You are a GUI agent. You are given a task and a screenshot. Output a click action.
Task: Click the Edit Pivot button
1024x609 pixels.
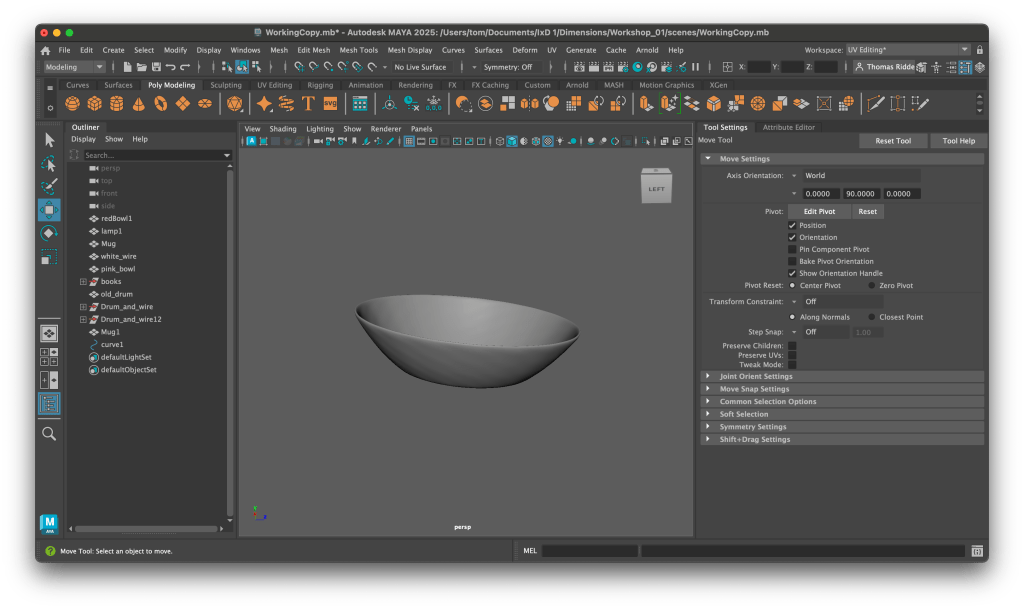[x=819, y=212]
